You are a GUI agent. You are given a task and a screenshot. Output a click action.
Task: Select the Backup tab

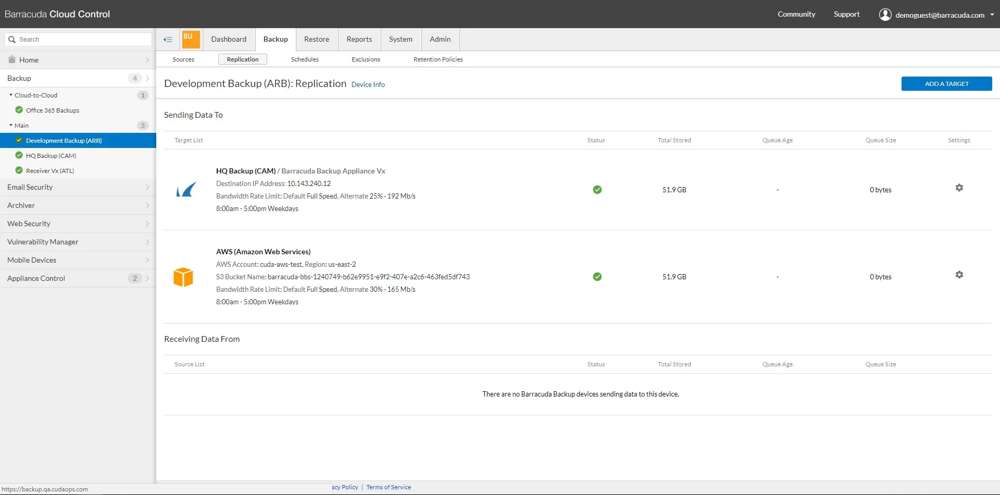click(276, 40)
